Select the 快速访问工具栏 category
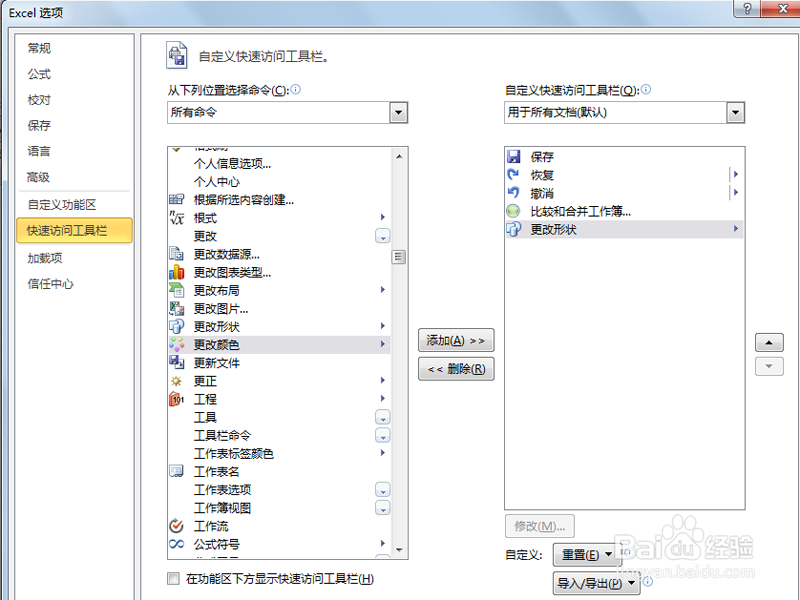This screenshot has width=800, height=600. point(74,231)
